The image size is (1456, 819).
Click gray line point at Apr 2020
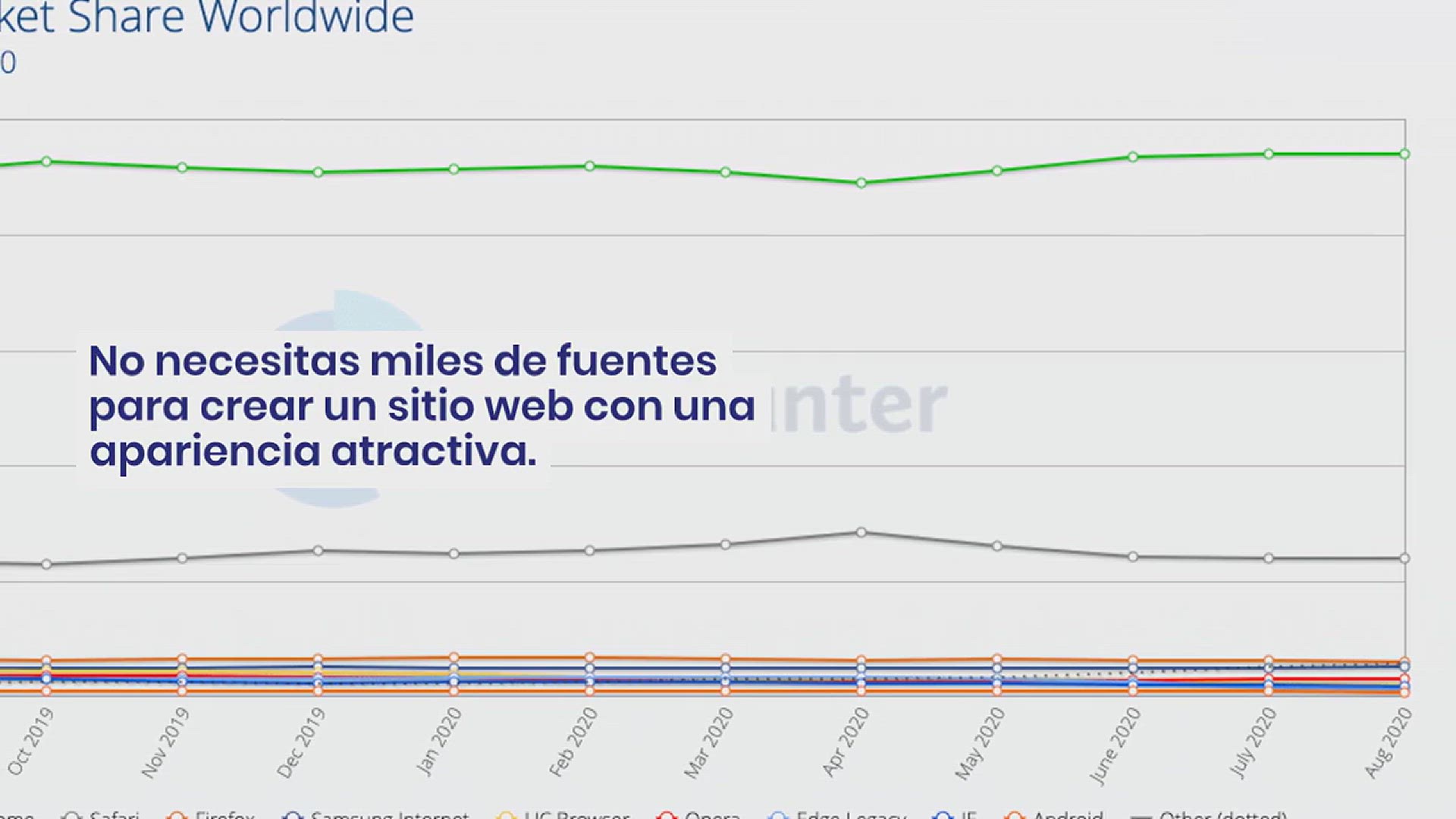pos(861,532)
